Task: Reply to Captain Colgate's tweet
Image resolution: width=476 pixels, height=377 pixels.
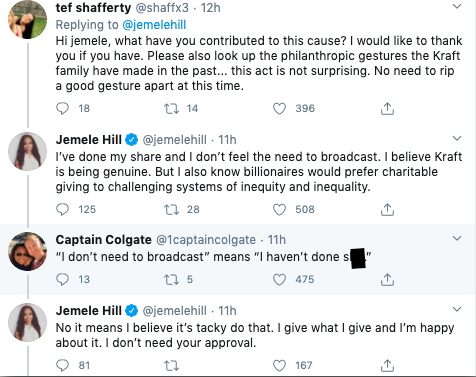Action: 62,279
